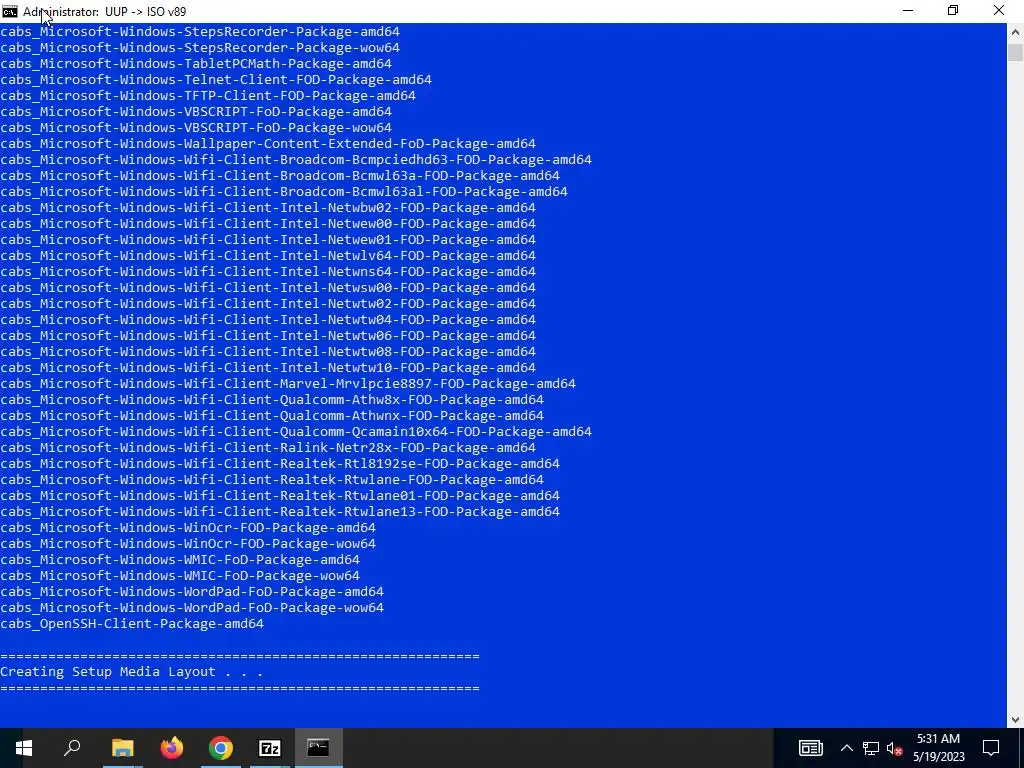The width and height of the screenshot is (1024, 768).
Task: Click line Intel-Netwtw08-FOD-Package
Action: 268,351
